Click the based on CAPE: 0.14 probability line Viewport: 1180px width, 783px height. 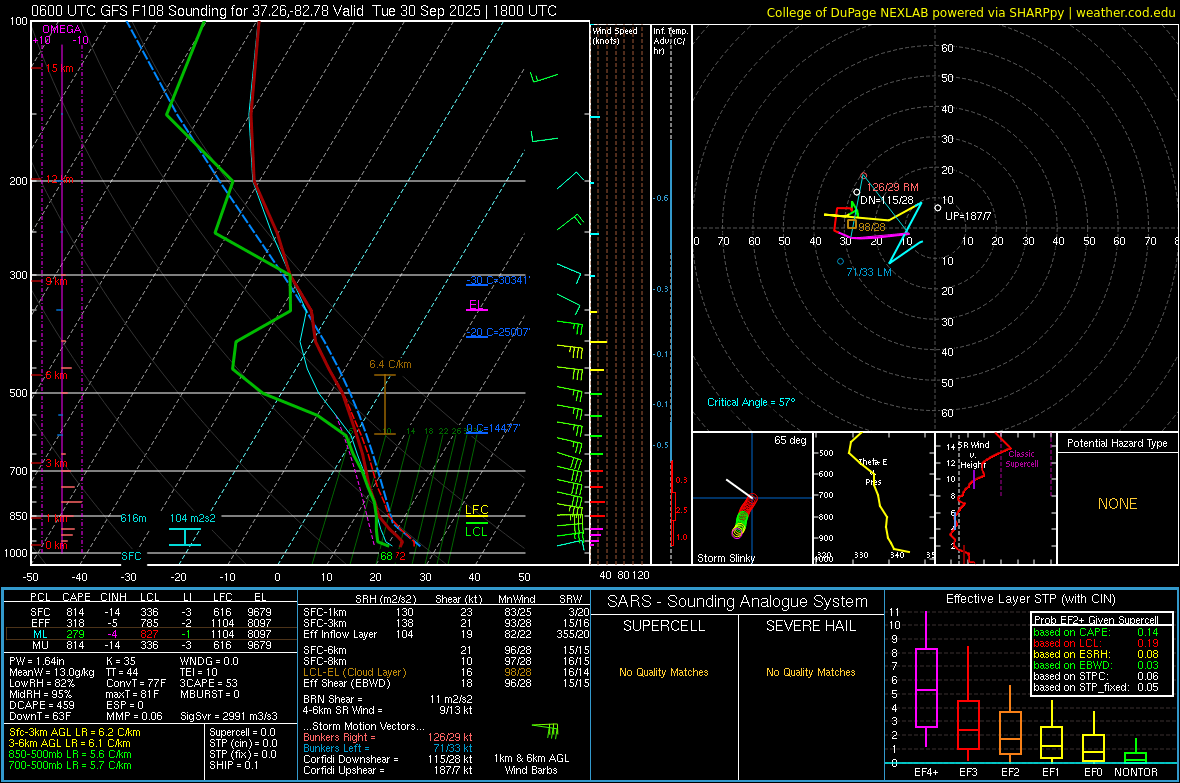[1096, 632]
